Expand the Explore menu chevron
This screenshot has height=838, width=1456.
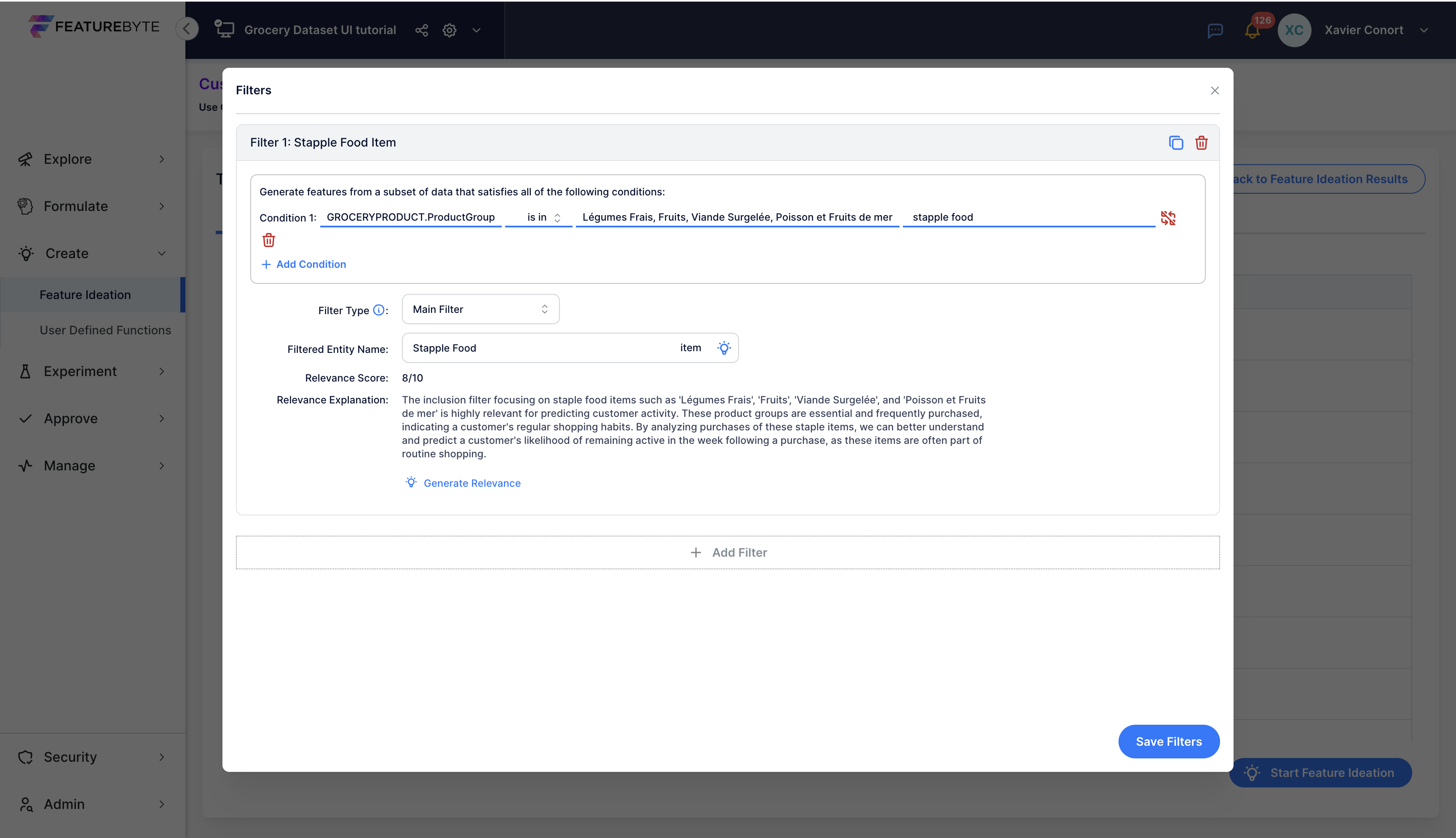pos(162,159)
